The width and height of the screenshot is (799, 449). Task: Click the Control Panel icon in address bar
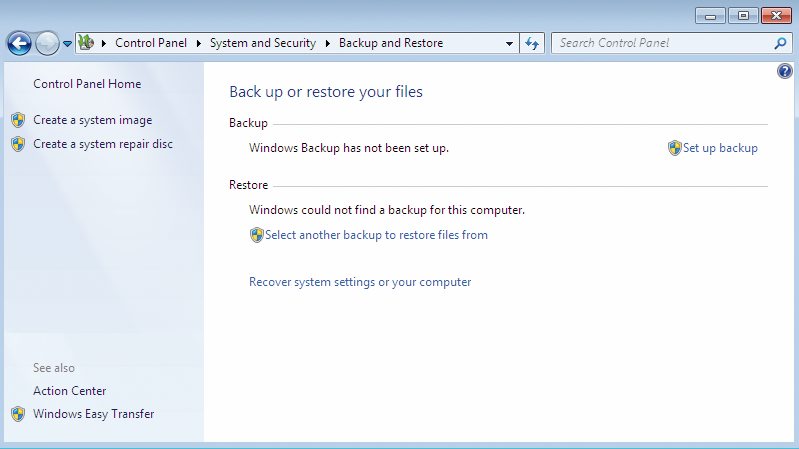(86, 43)
